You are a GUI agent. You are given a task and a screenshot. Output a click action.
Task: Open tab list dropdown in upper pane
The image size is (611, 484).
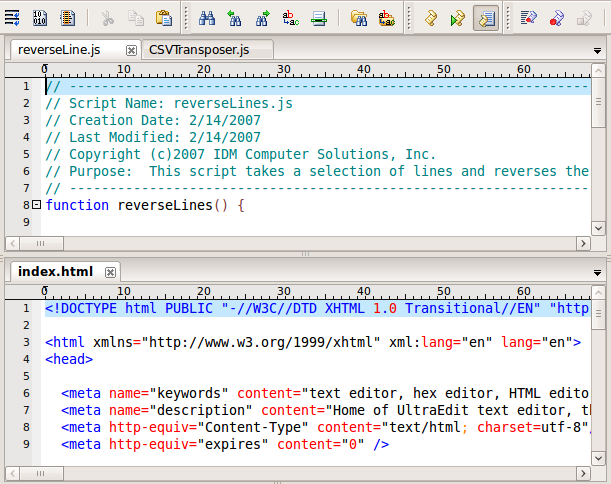click(x=597, y=51)
